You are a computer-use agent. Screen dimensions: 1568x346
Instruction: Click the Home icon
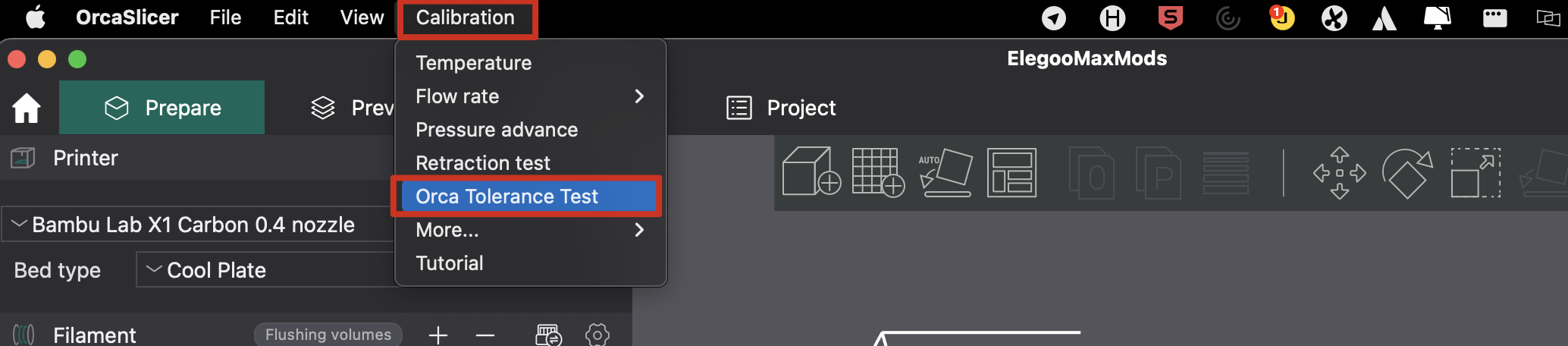[27, 108]
